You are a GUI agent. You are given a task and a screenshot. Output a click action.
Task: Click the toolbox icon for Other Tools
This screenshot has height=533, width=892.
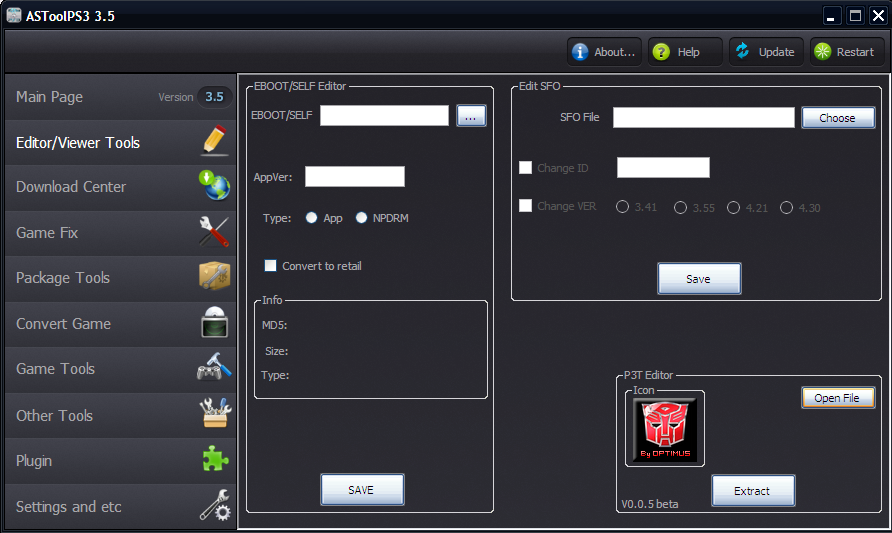[215, 413]
